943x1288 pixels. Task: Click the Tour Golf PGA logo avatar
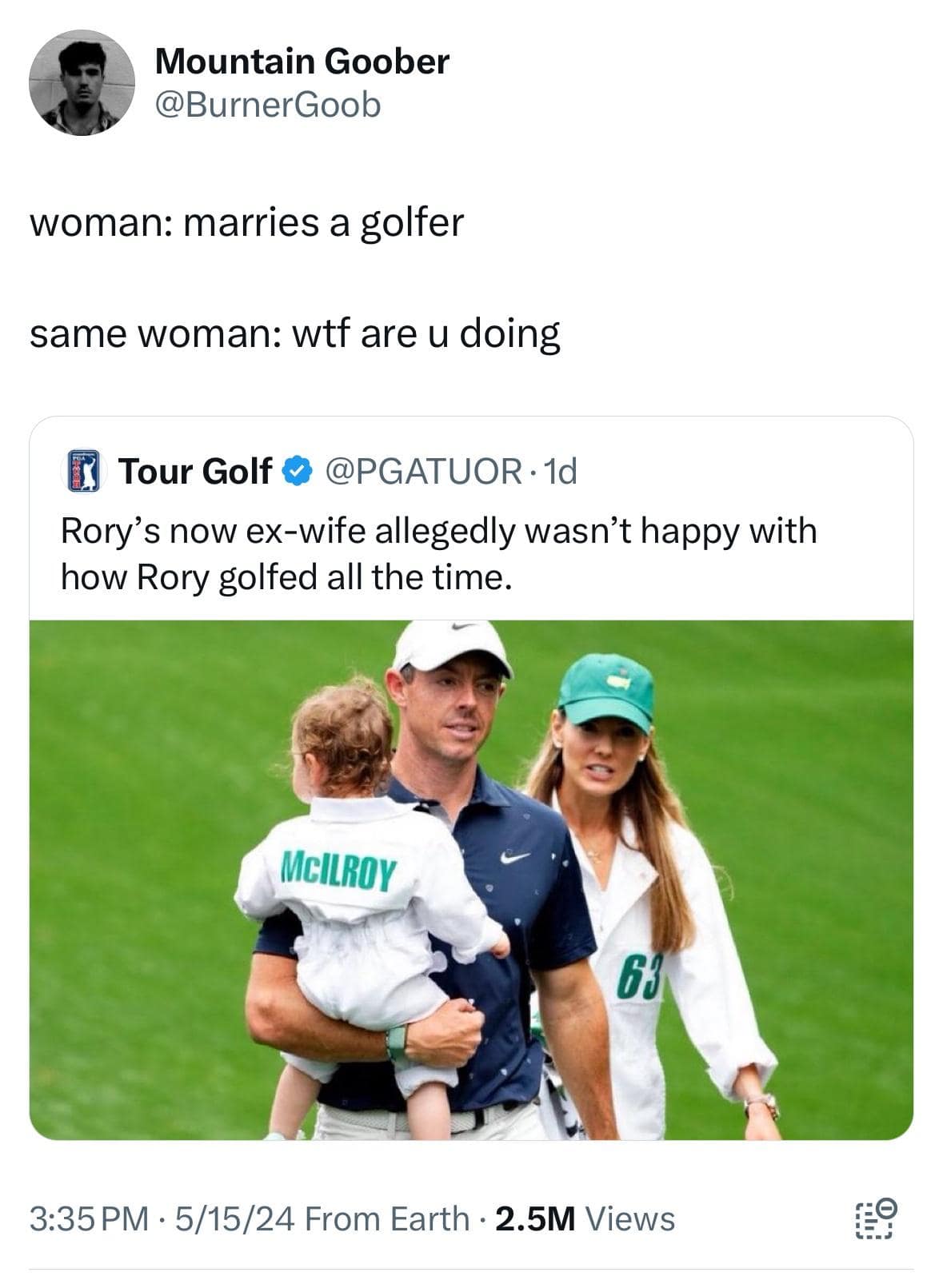pos(84,471)
